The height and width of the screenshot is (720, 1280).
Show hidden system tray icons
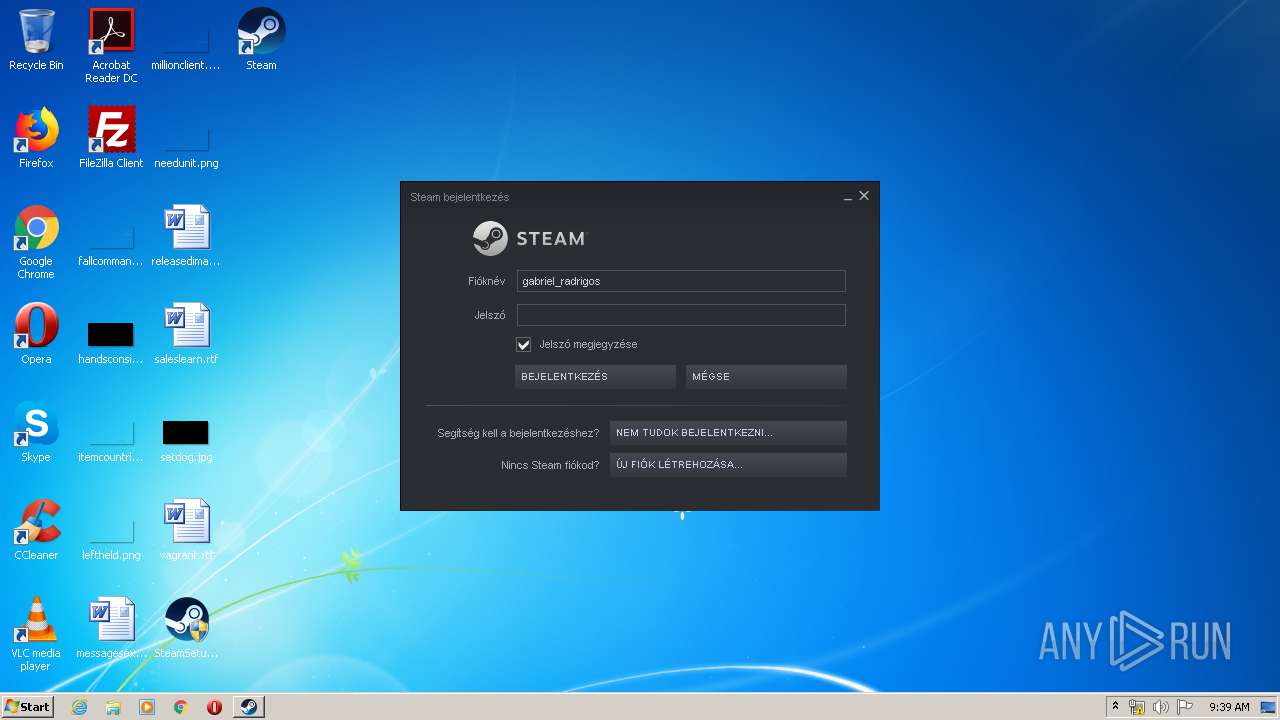pyautogui.click(x=1115, y=707)
